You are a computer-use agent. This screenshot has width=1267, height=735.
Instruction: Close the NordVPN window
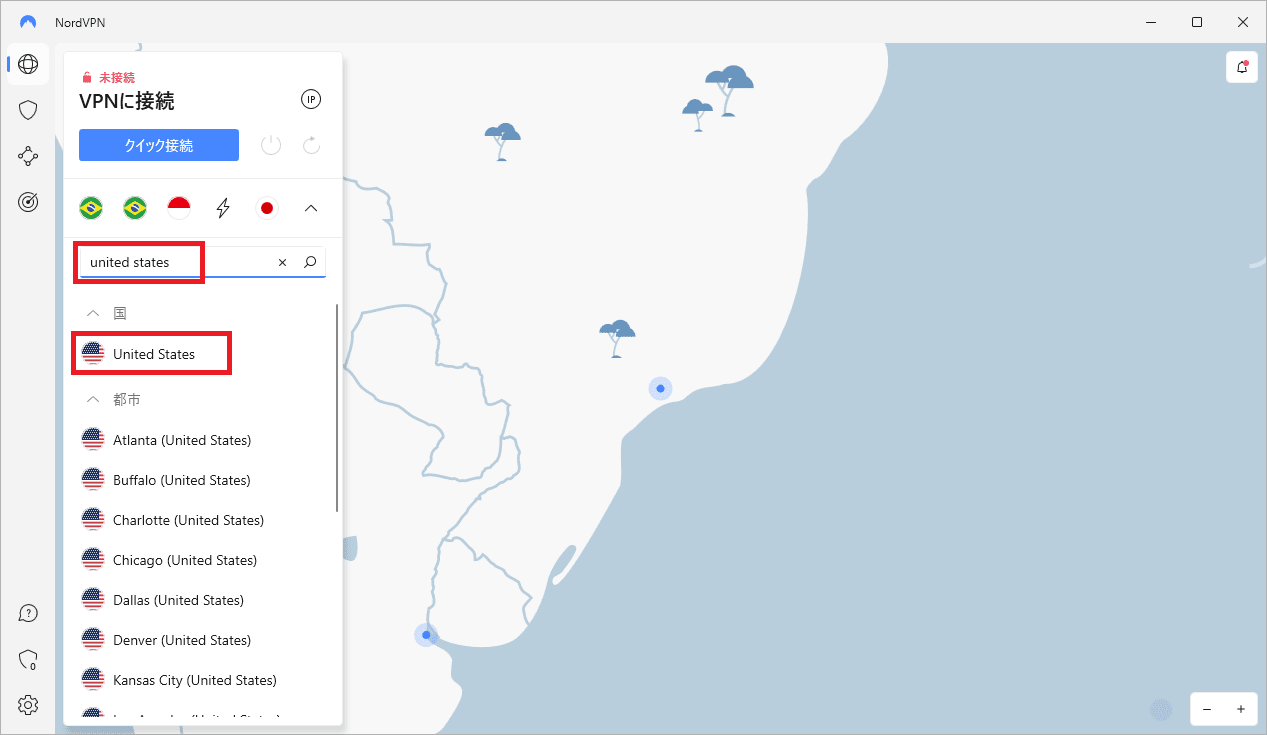point(1243,22)
